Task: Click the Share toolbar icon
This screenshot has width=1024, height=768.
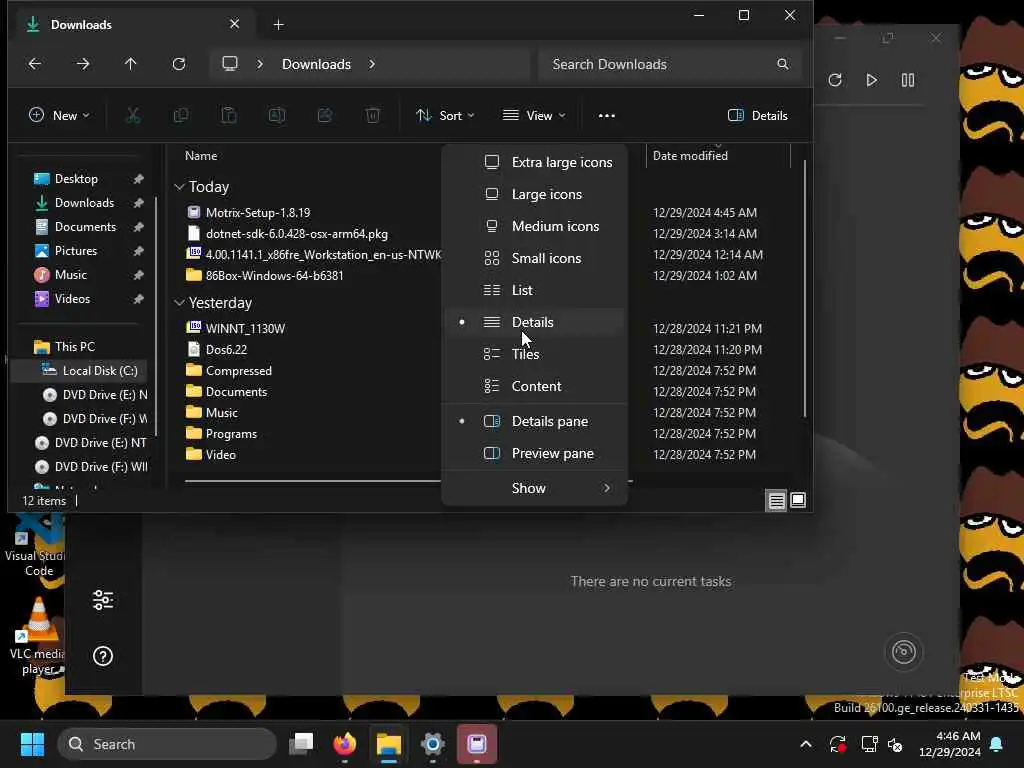Action: 325,116
